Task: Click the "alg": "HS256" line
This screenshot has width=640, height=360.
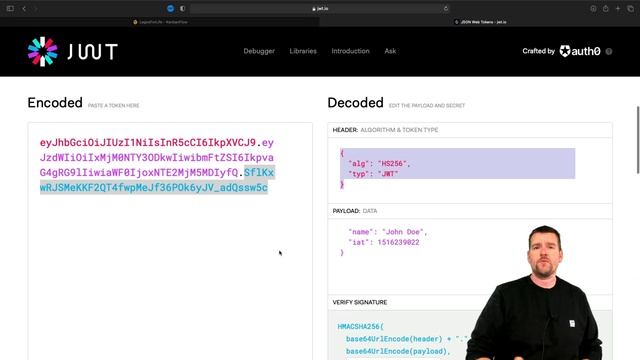Action: (379, 163)
